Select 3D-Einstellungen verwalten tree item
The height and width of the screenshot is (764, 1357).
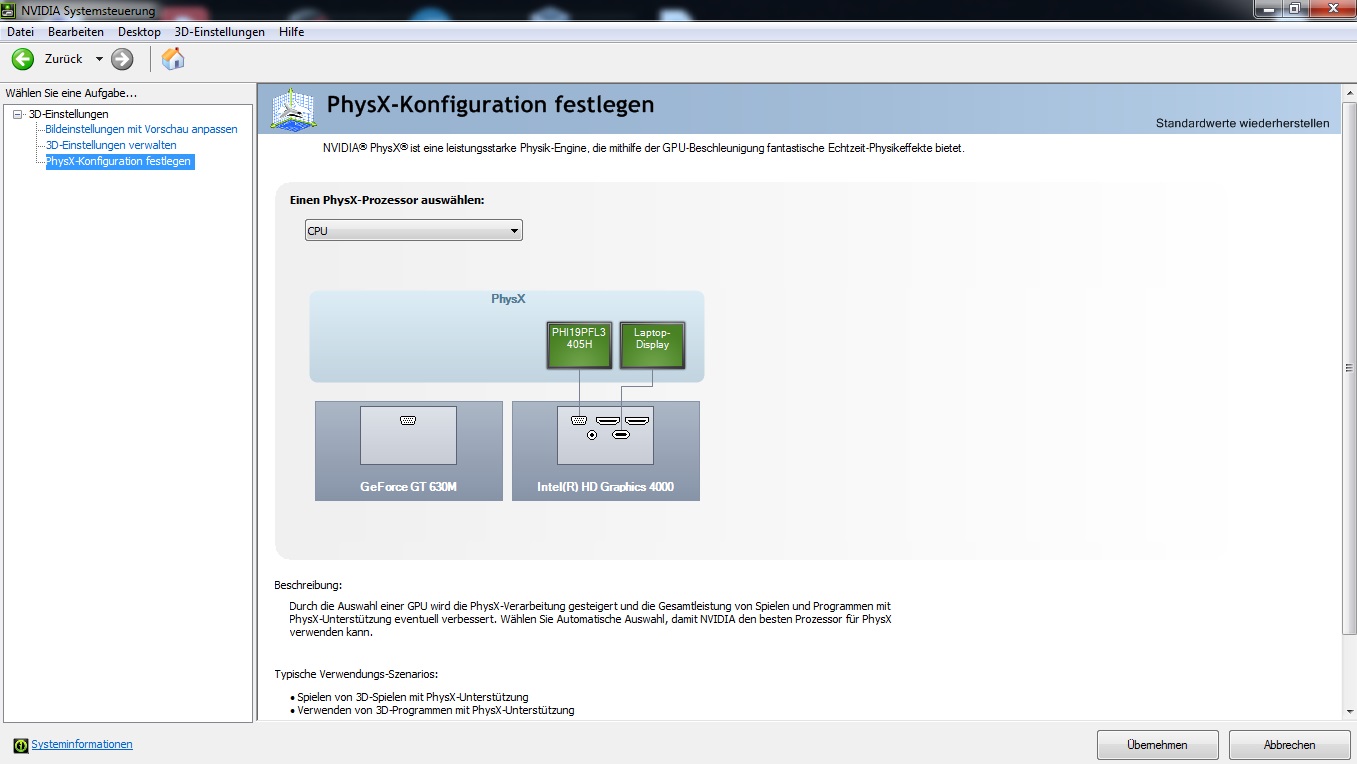tap(111, 145)
